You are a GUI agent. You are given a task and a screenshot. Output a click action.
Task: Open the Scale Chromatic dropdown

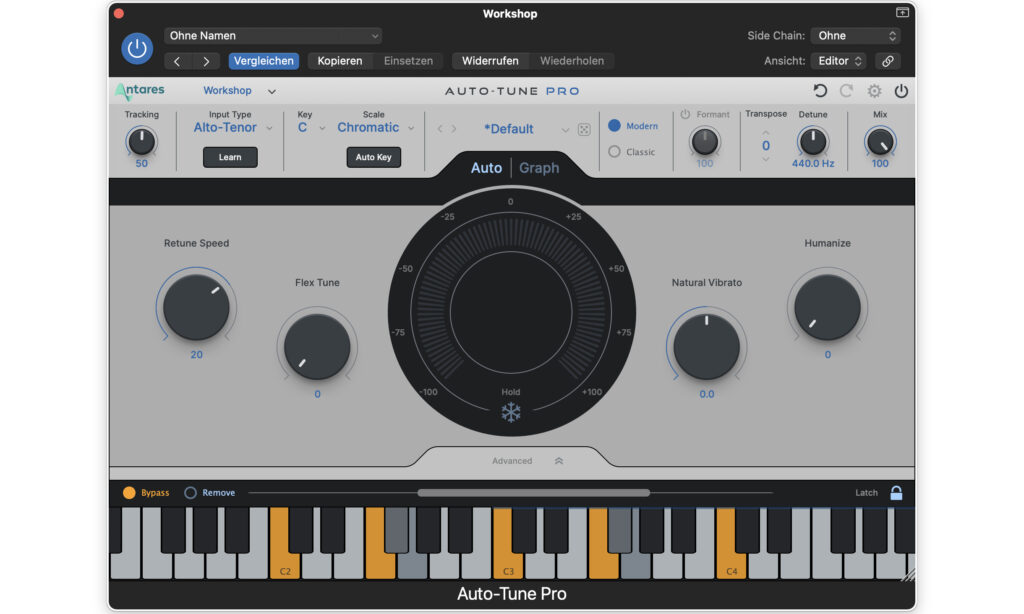tap(376, 128)
